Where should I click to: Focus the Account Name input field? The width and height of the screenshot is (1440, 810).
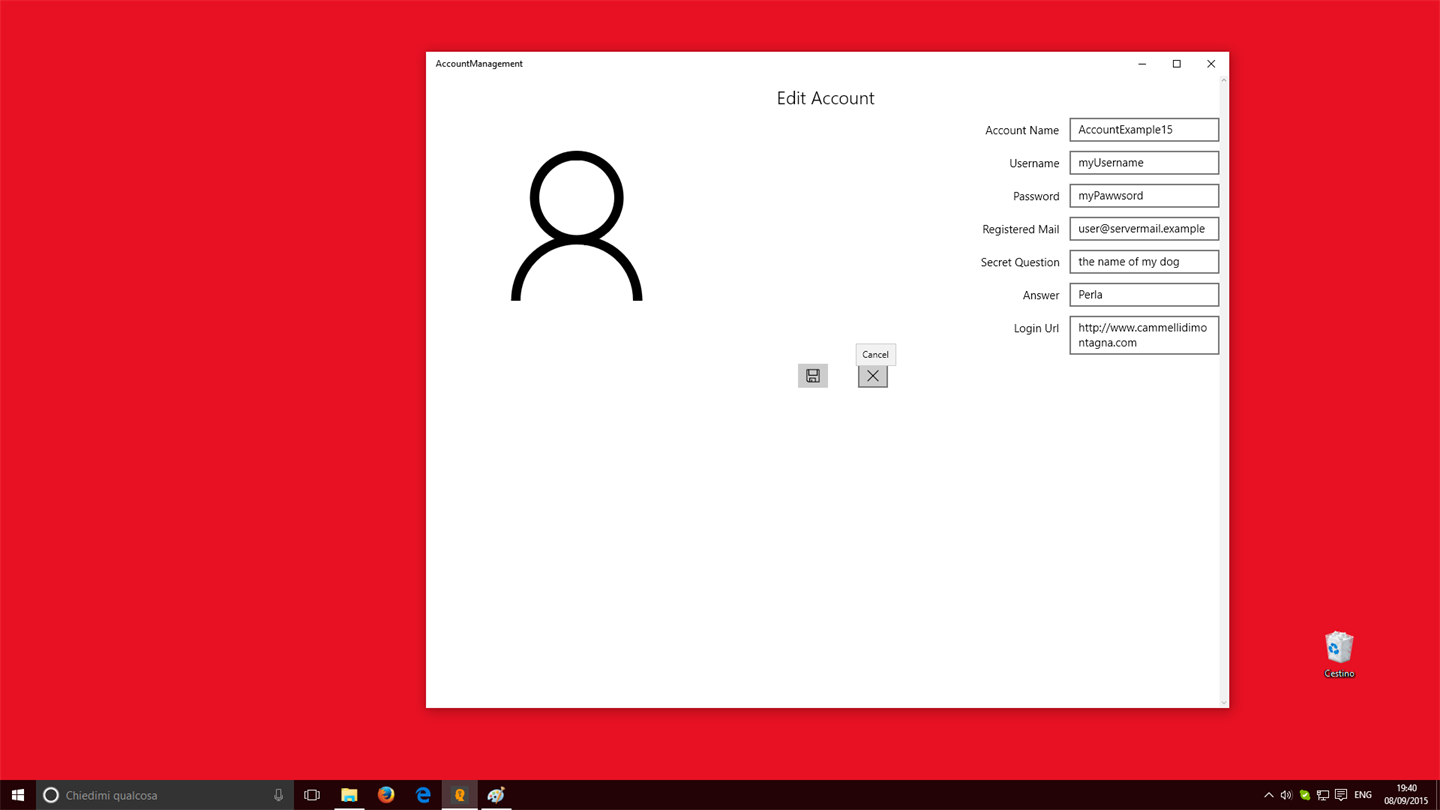pos(1144,130)
